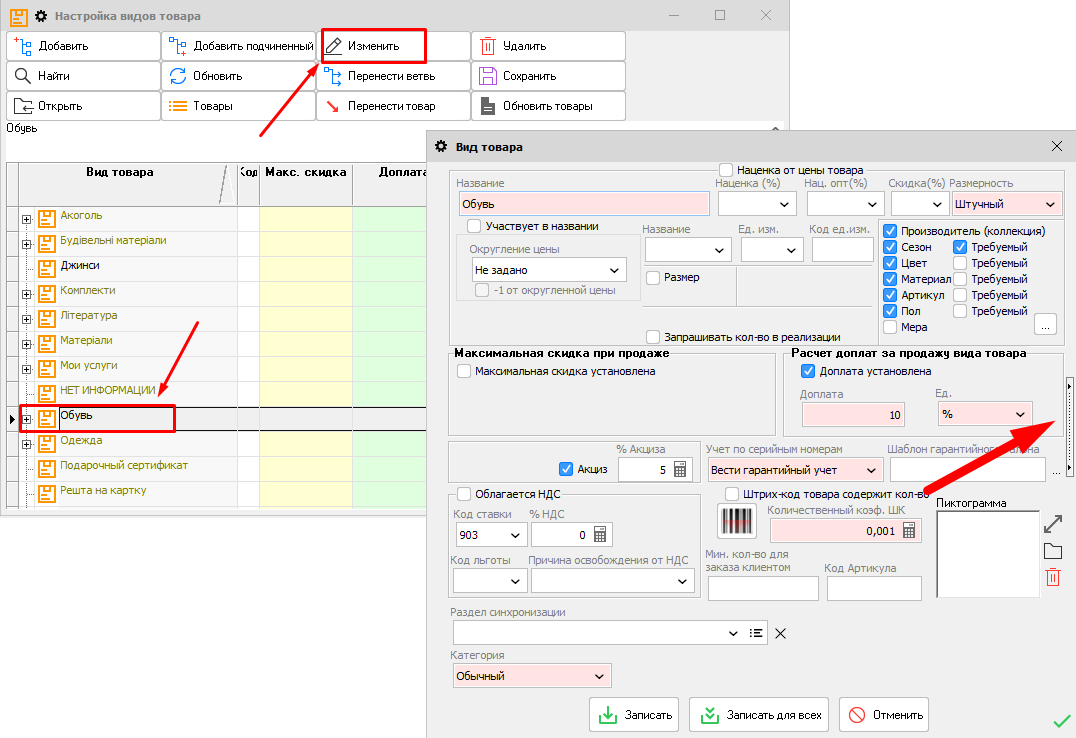The width and height of the screenshot is (1076, 738).
Task: Select Одежда in the product type tree
Action: [x=81, y=441]
